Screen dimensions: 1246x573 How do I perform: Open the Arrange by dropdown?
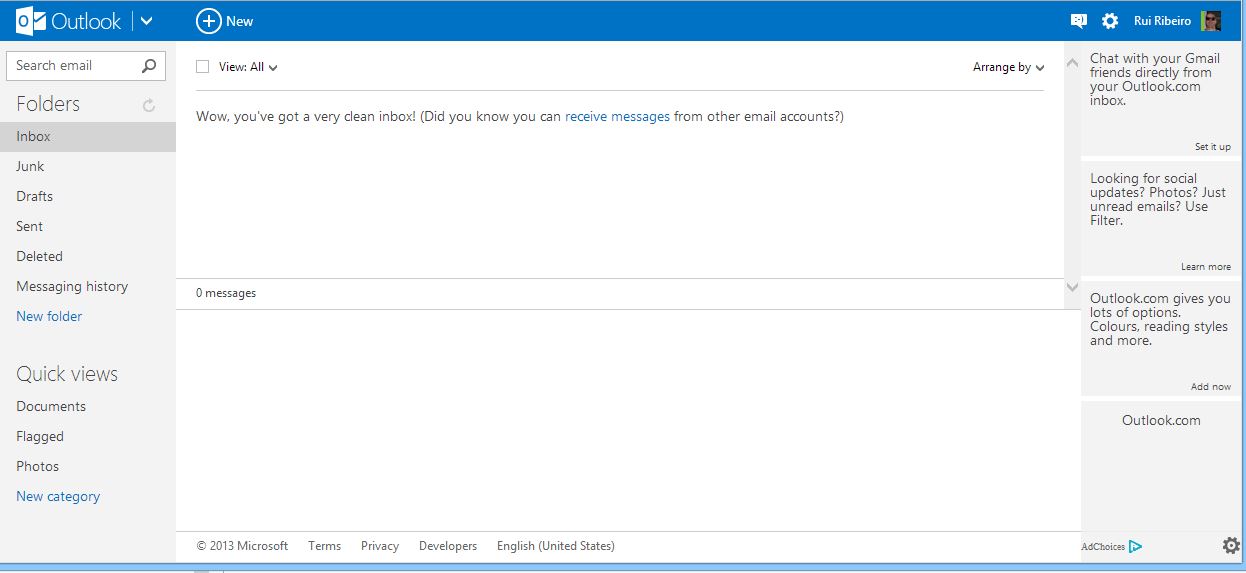tap(1008, 67)
